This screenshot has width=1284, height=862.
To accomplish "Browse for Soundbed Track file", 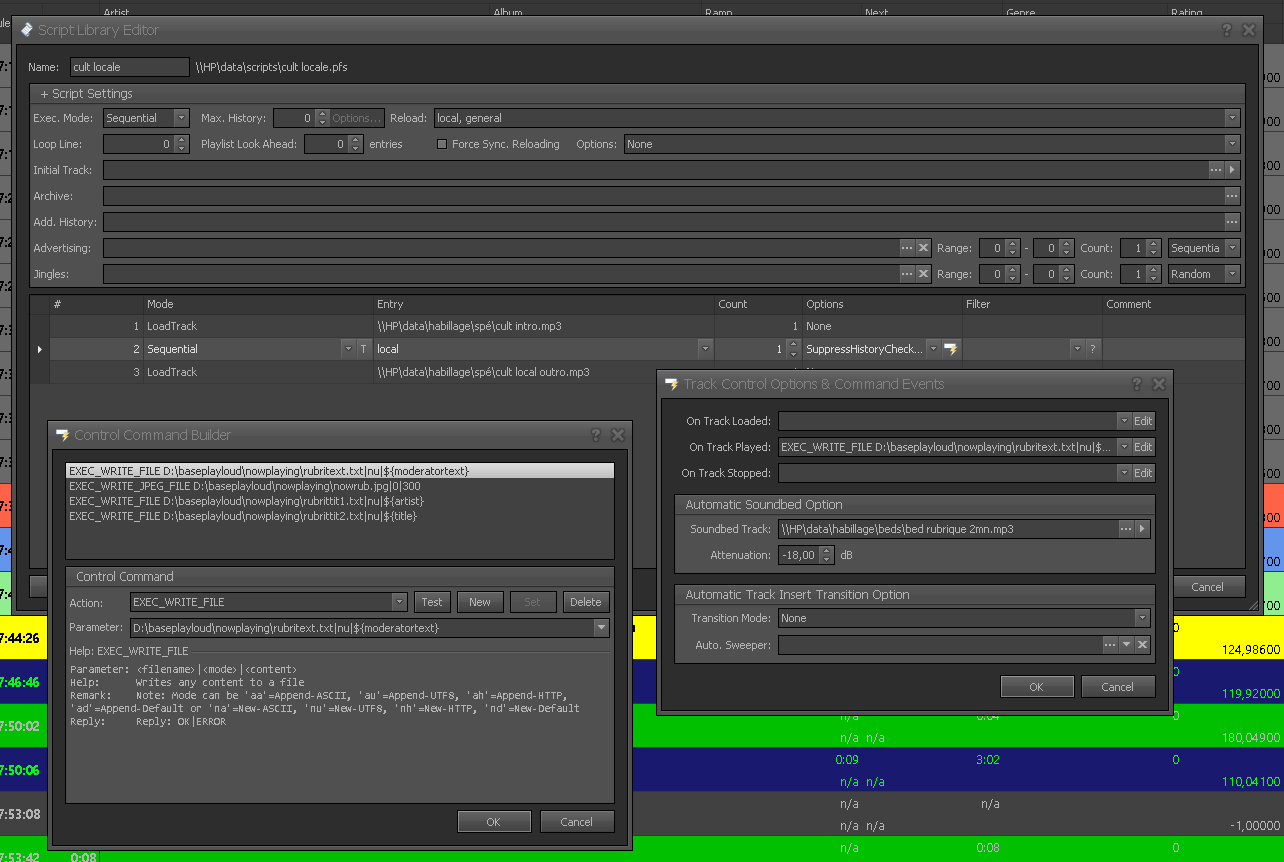I will tap(1125, 529).
